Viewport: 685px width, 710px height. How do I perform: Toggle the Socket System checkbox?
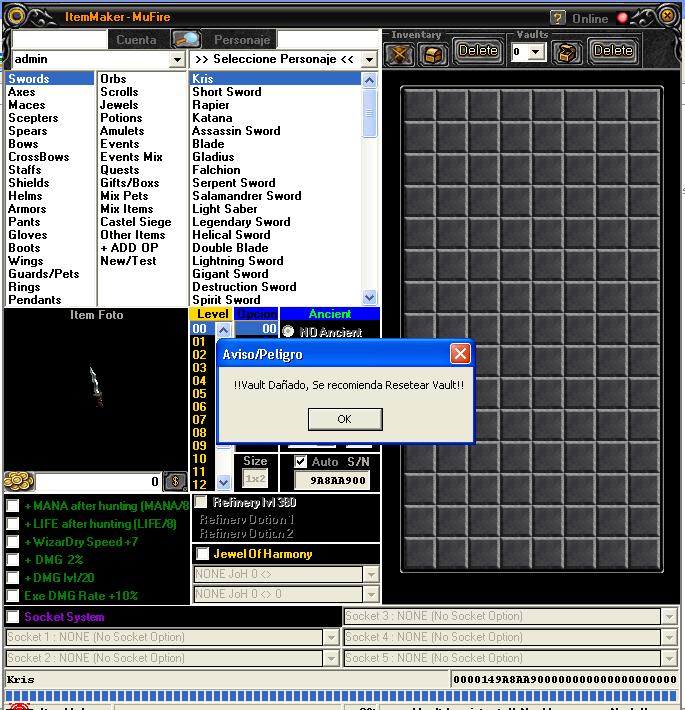click(13, 617)
